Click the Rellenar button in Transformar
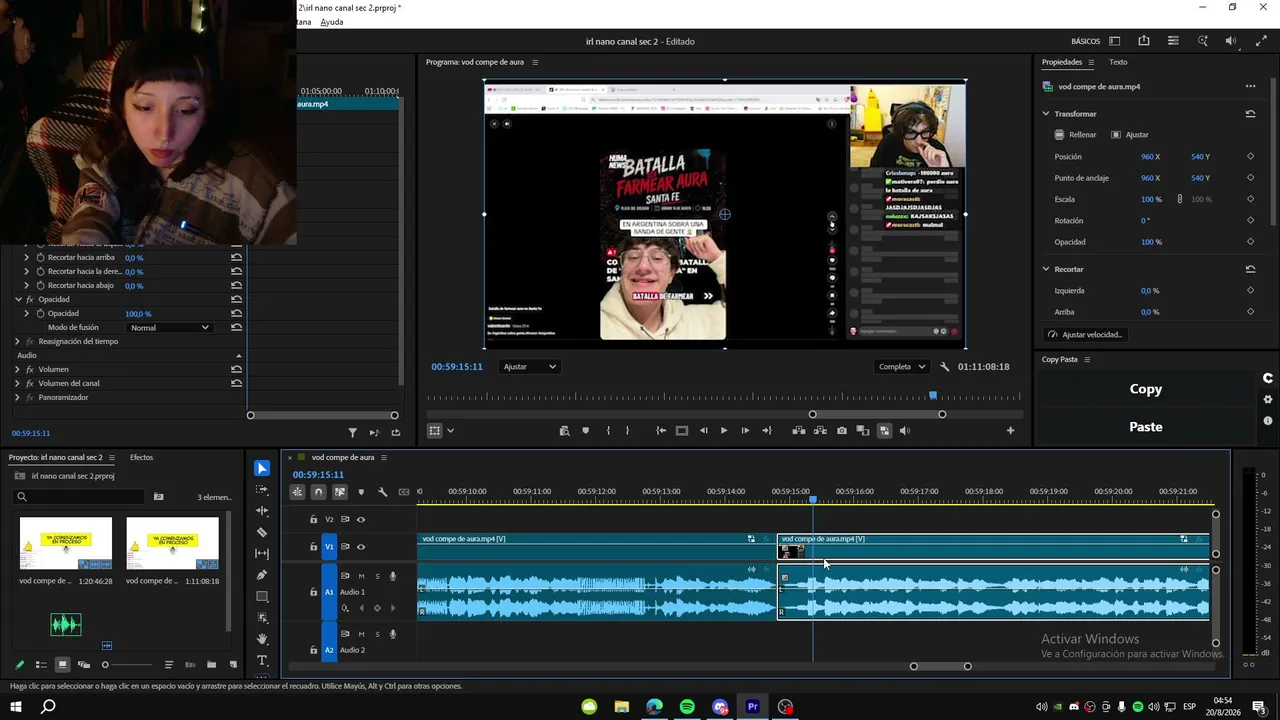Image resolution: width=1280 pixels, height=720 pixels. [x=1076, y=135]
